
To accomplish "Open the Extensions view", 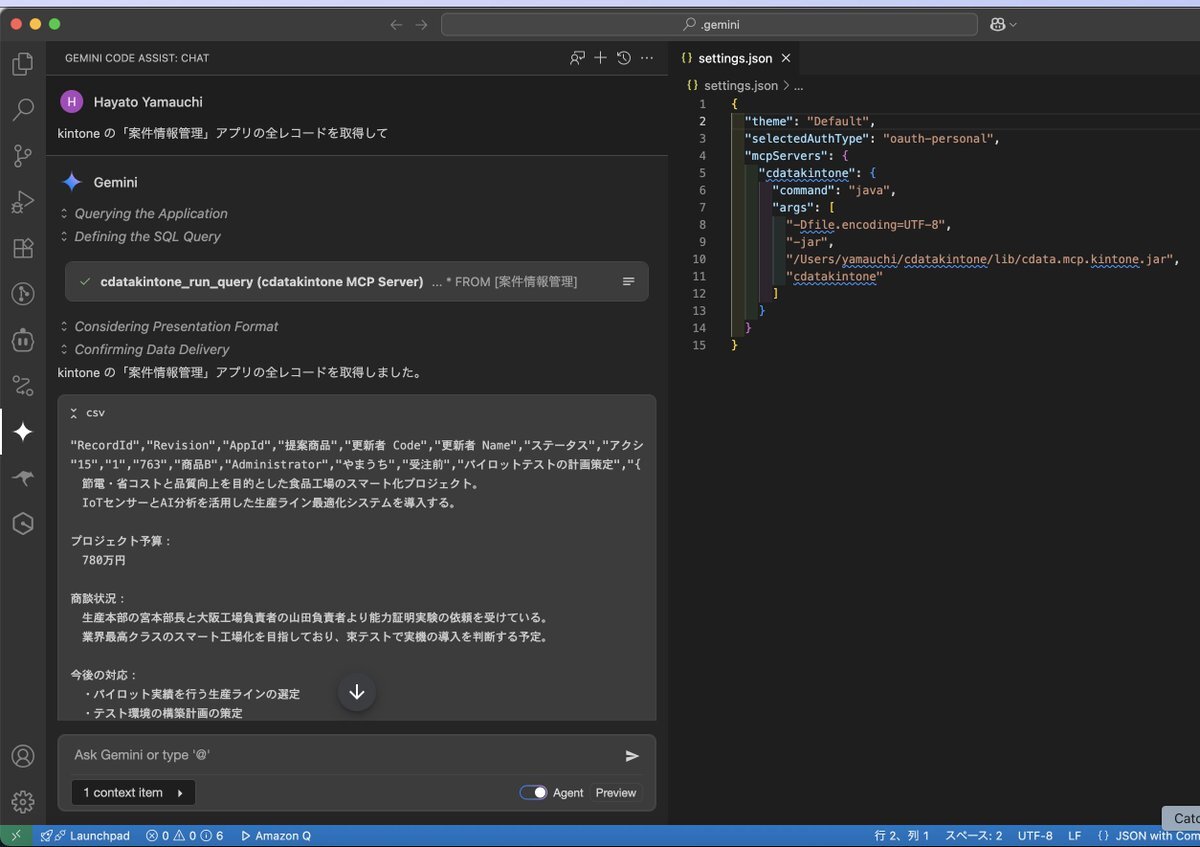I will 22,248.
